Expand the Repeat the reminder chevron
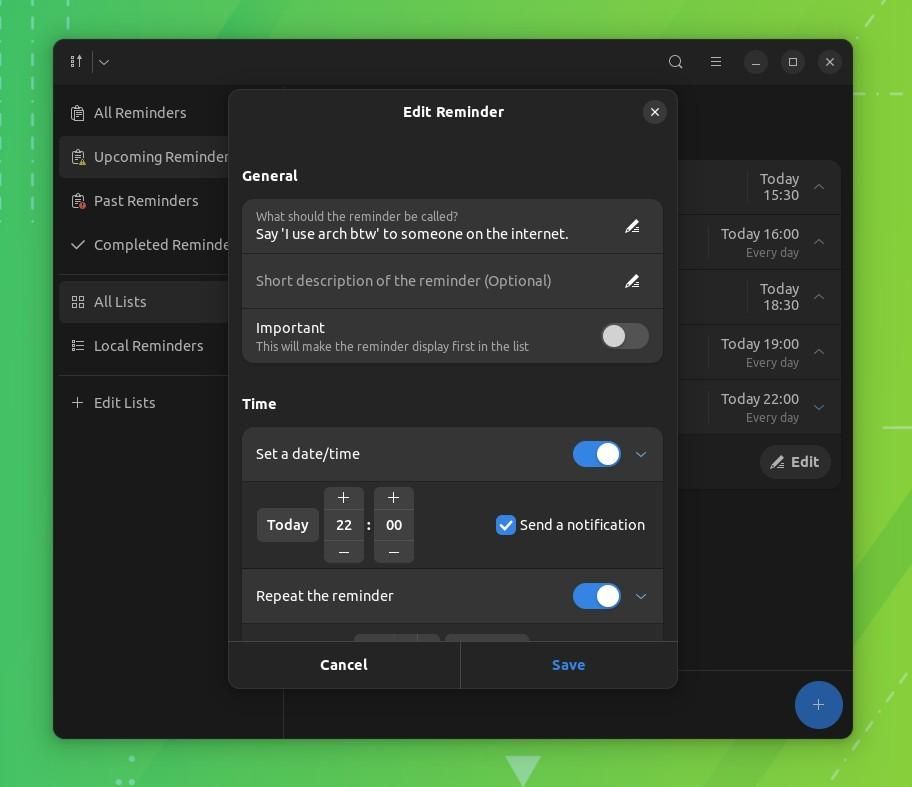Image resolution: width=912 pixels, height=787 pixels. click(x=641, y=596)
